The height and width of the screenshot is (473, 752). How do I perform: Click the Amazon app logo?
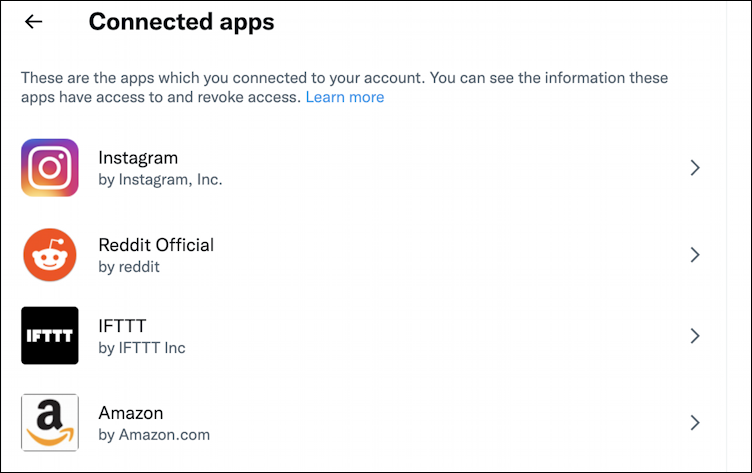pos(50,422)
